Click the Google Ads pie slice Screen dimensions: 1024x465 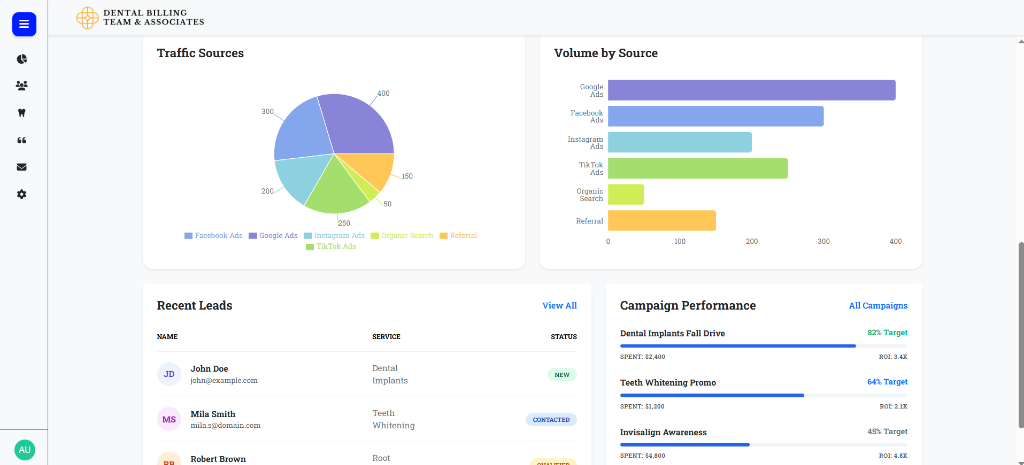point(359,124)
